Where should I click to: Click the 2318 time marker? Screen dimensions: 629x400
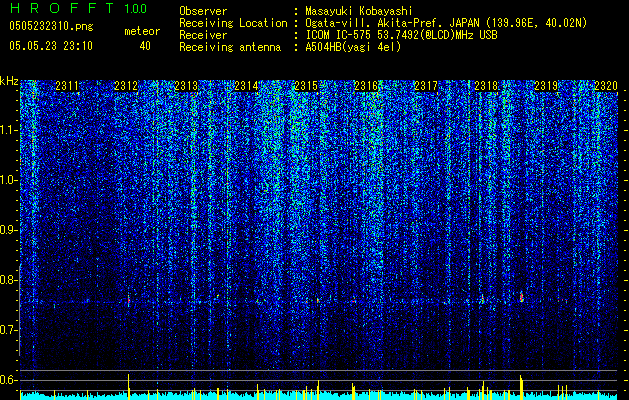point(486,86)
